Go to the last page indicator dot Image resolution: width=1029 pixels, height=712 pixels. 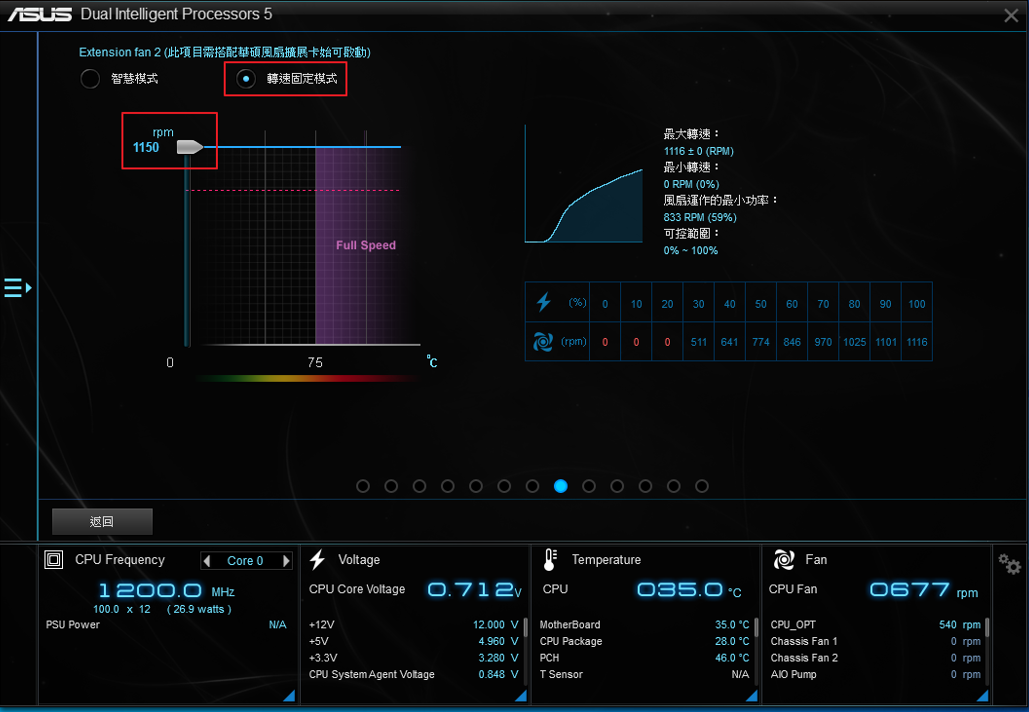click(x=702, y=486)
